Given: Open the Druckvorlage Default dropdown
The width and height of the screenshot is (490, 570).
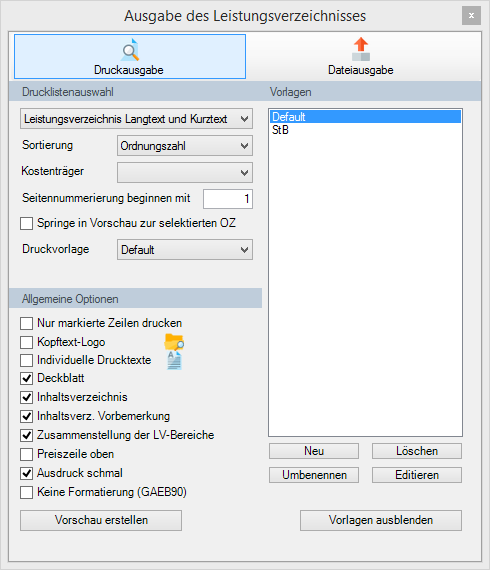Looking at the screenshot, I should pyautogui.click(x=185, y=249).
